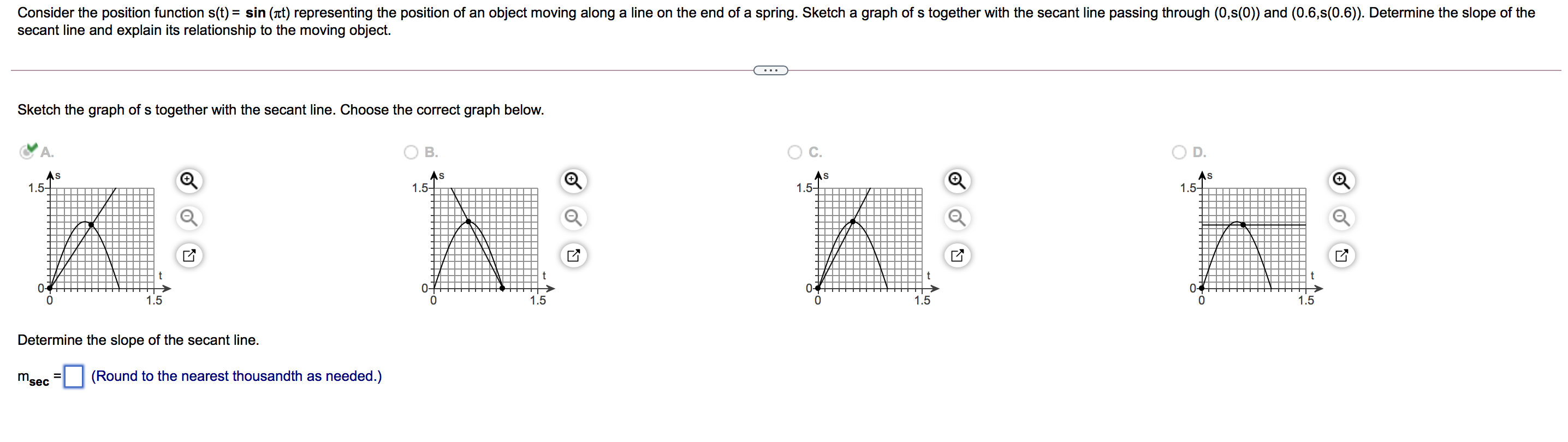Click the m sec answer input box
1568x442 pixels.
[74, 377]
